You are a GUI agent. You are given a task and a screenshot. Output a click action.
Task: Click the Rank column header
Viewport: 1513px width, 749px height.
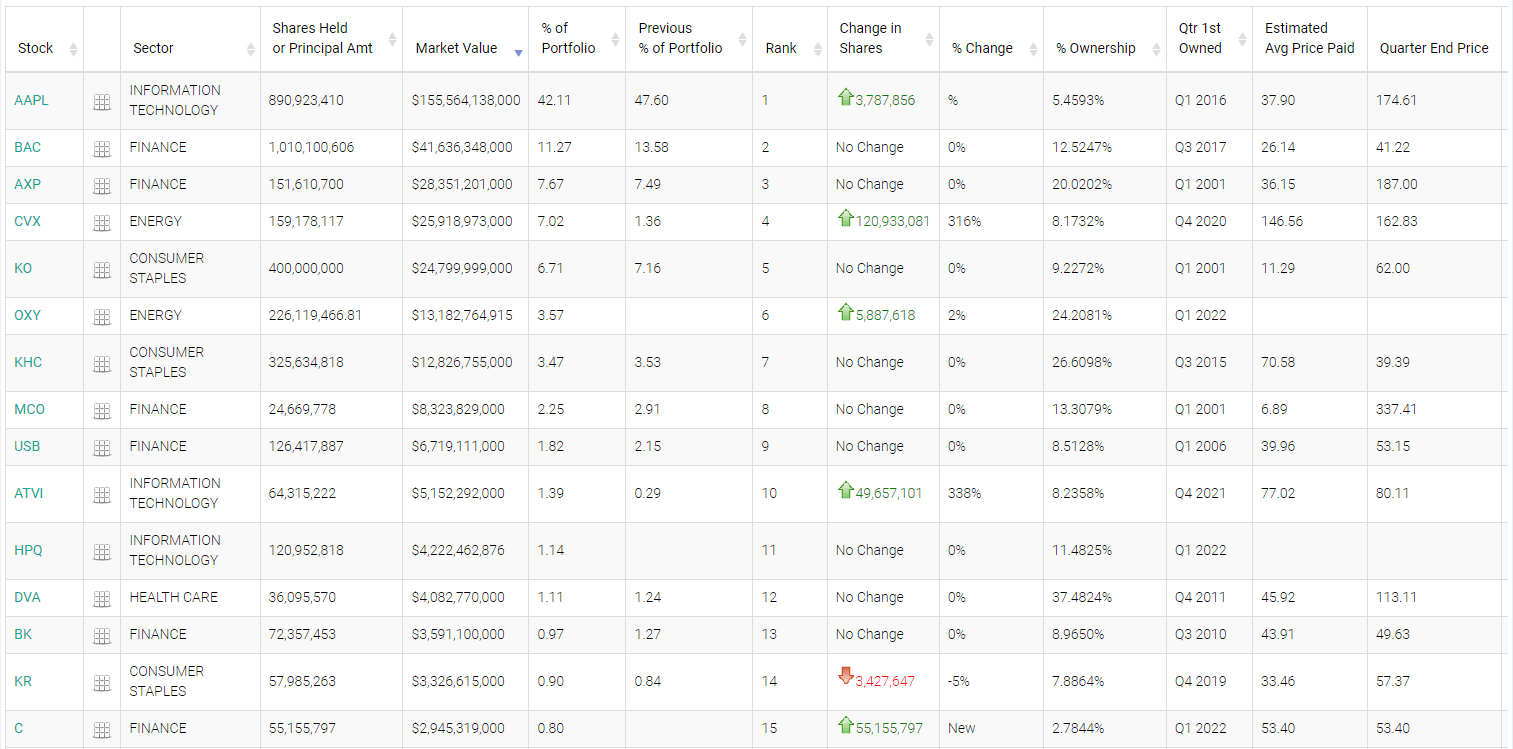coord(781,48)
